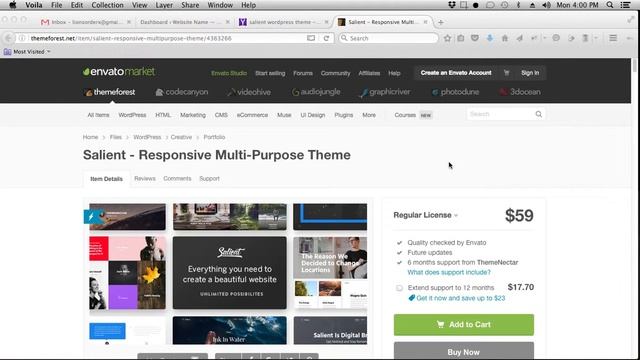The image size is (640, 360).
Task: Click the Buy Now button
Action: pos(464,351)
